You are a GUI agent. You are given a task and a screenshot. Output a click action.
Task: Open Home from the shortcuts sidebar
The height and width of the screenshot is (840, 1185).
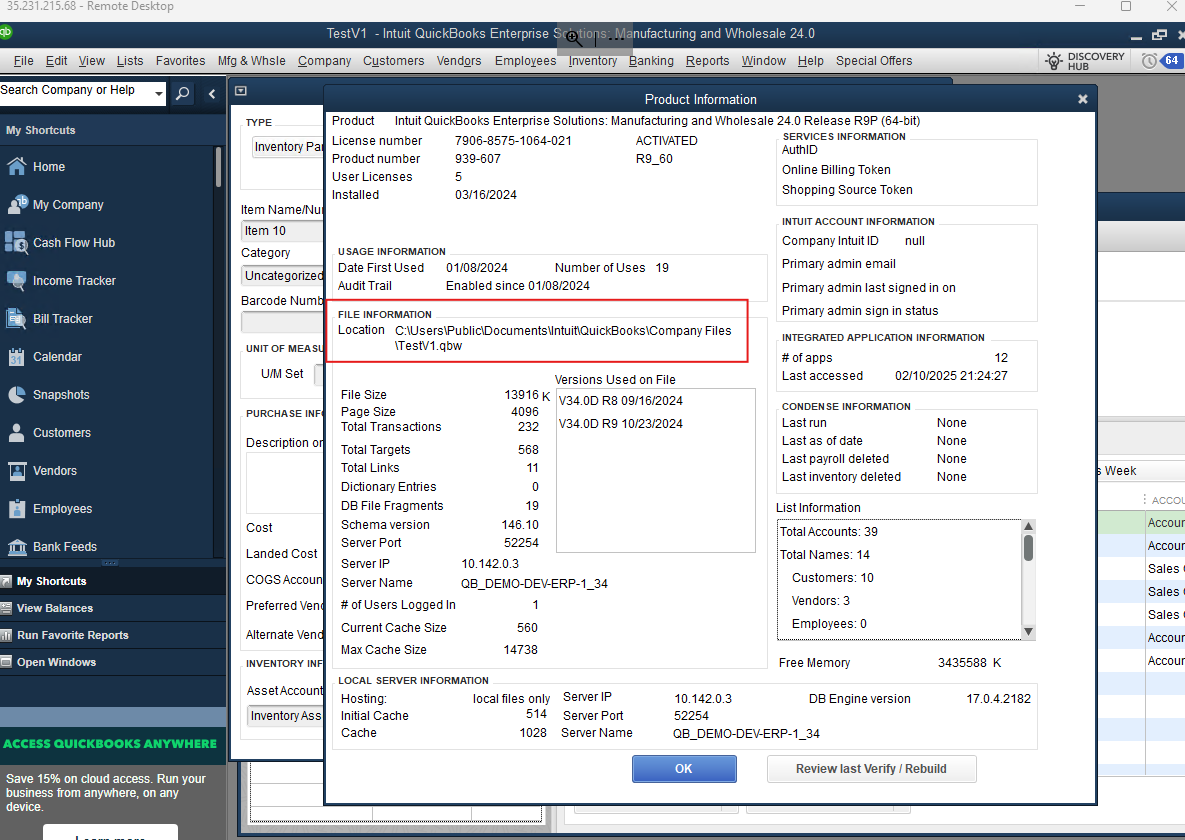(48, 166)
